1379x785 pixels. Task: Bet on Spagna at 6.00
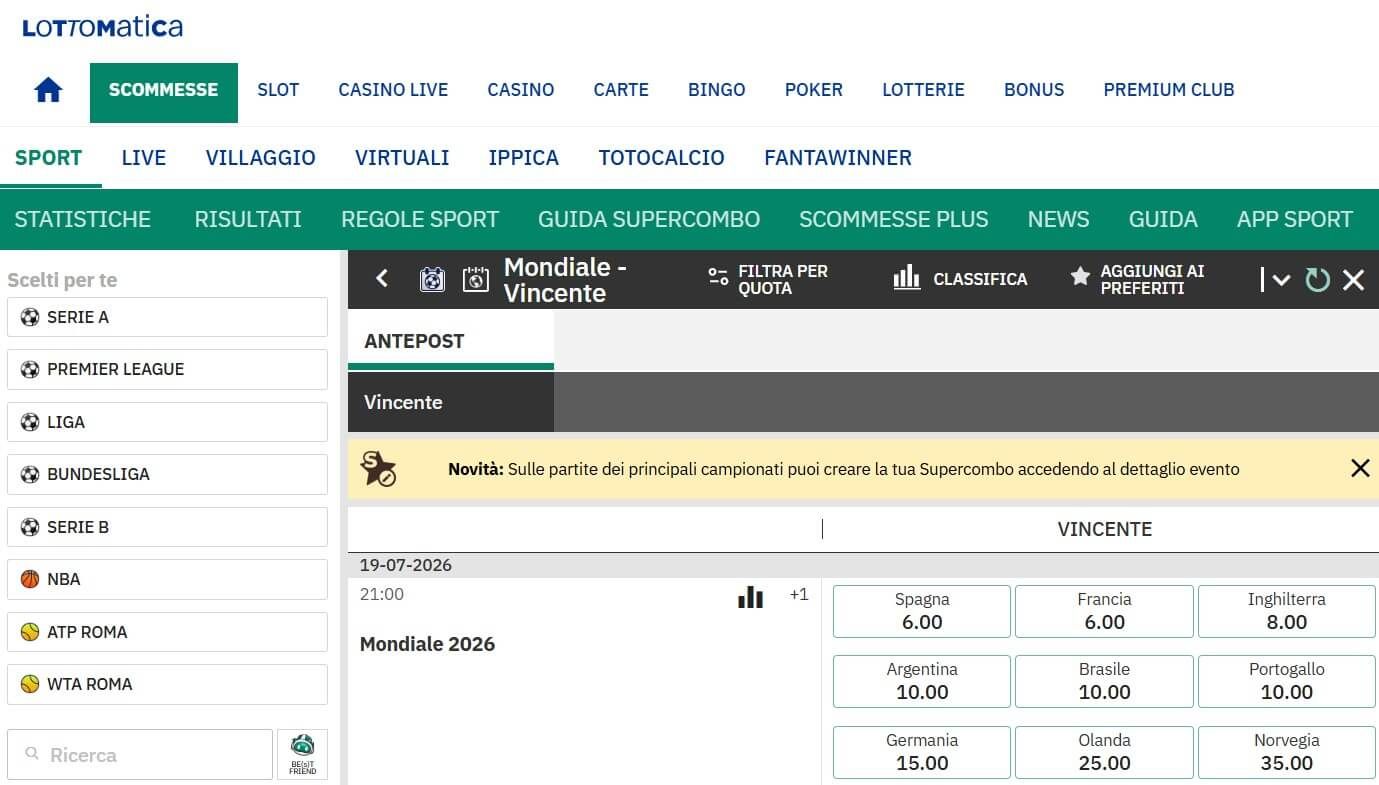[x=922, y=611]
